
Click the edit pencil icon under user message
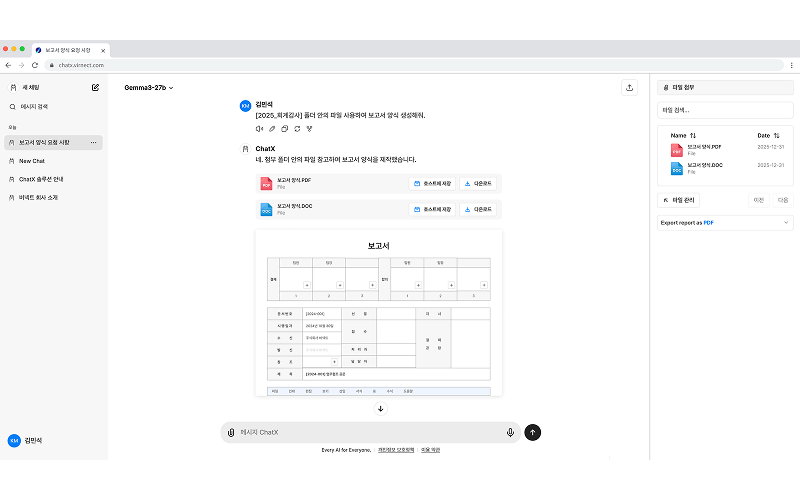click(272, 128)
